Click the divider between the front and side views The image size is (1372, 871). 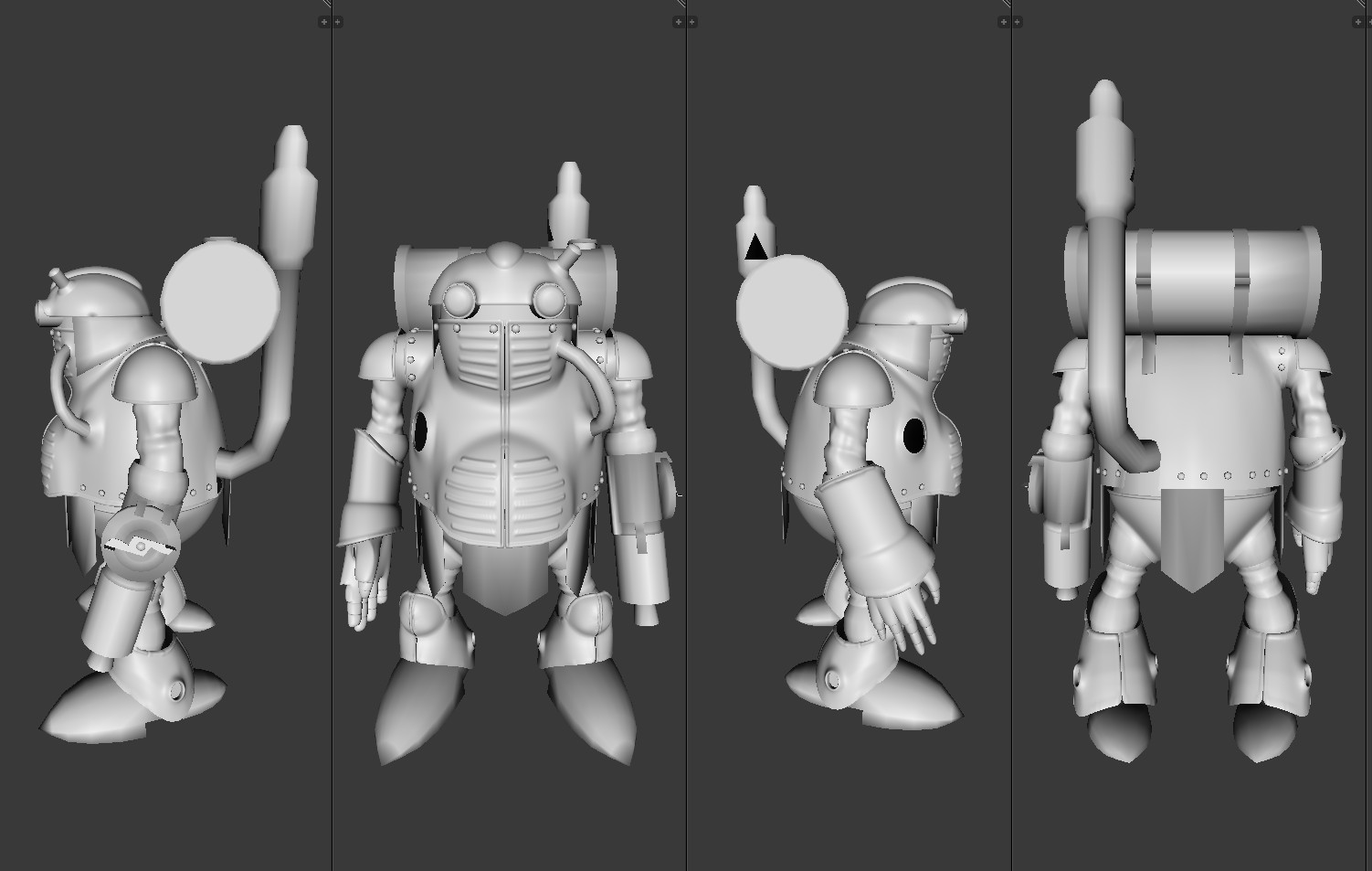point(685,439)
